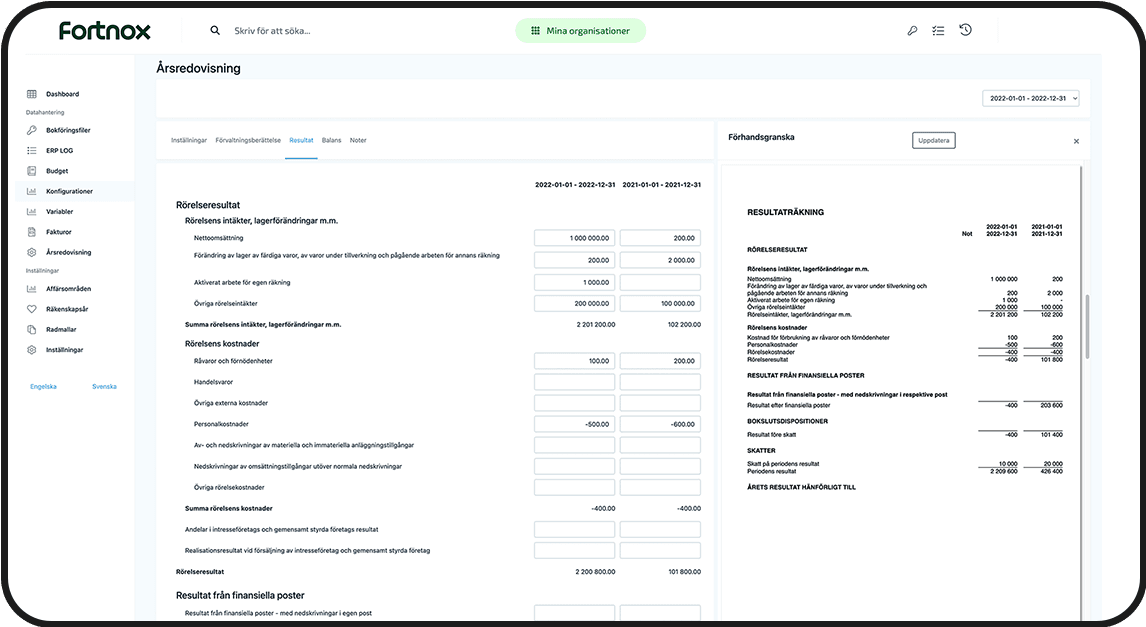Screen dimensions: 1146x627
Task: Click the Uppdatera button
Action: [x=933, y=140]
